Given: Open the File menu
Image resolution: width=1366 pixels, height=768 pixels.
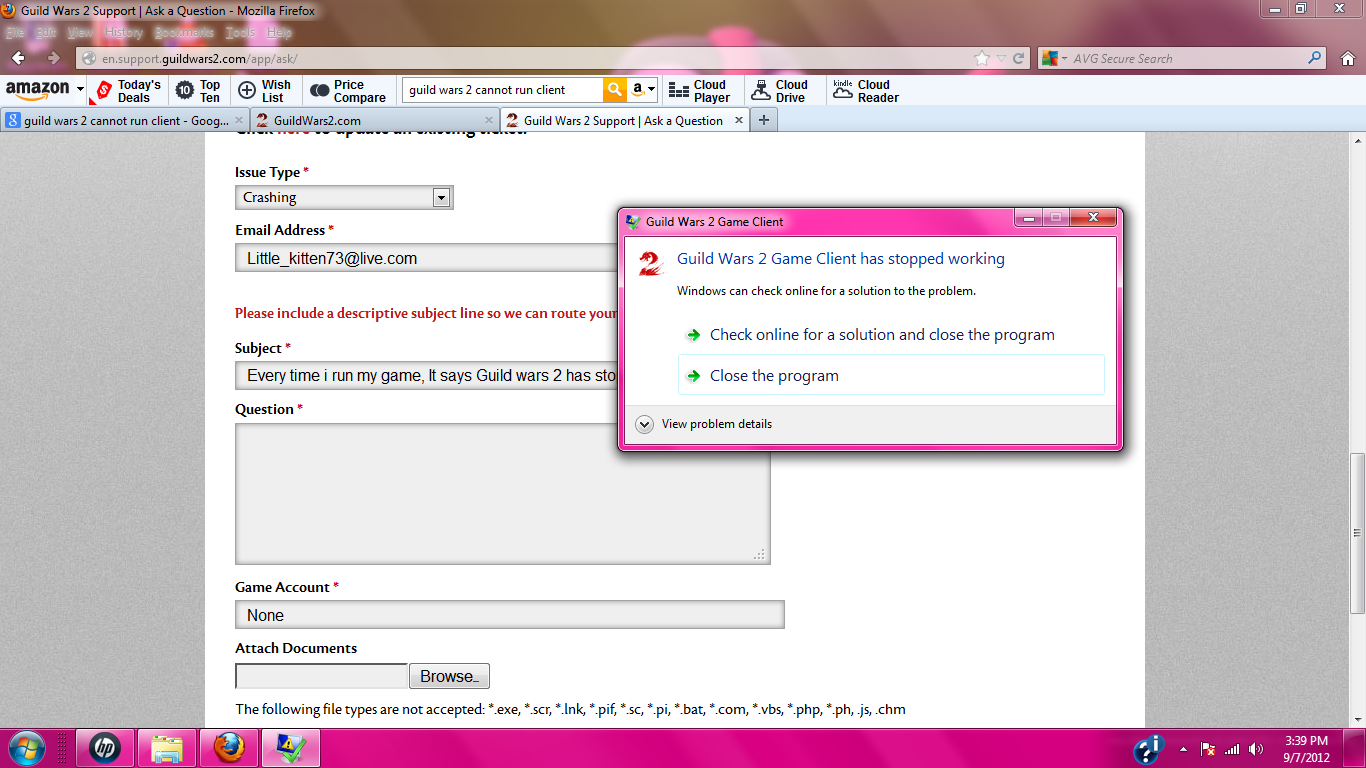Looking at the screenshot, I should [x=15, y=32].
